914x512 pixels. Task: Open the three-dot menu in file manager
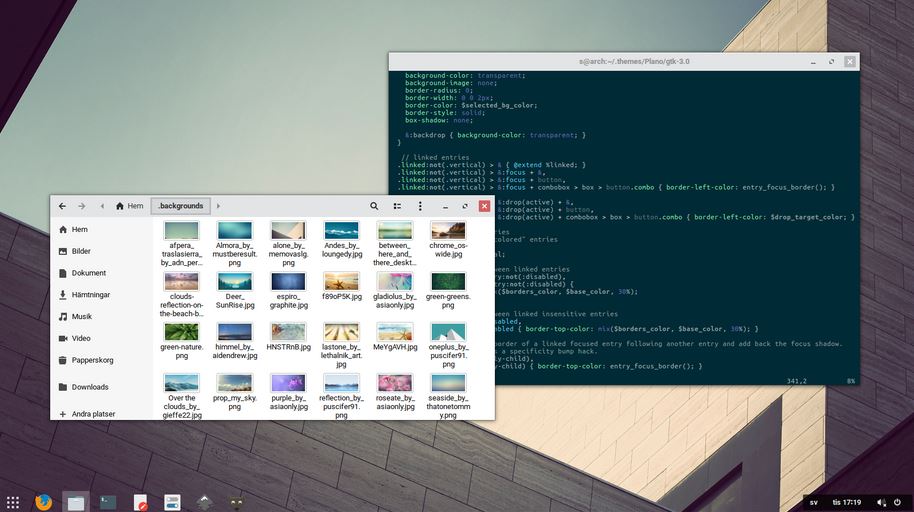[420, 206]
